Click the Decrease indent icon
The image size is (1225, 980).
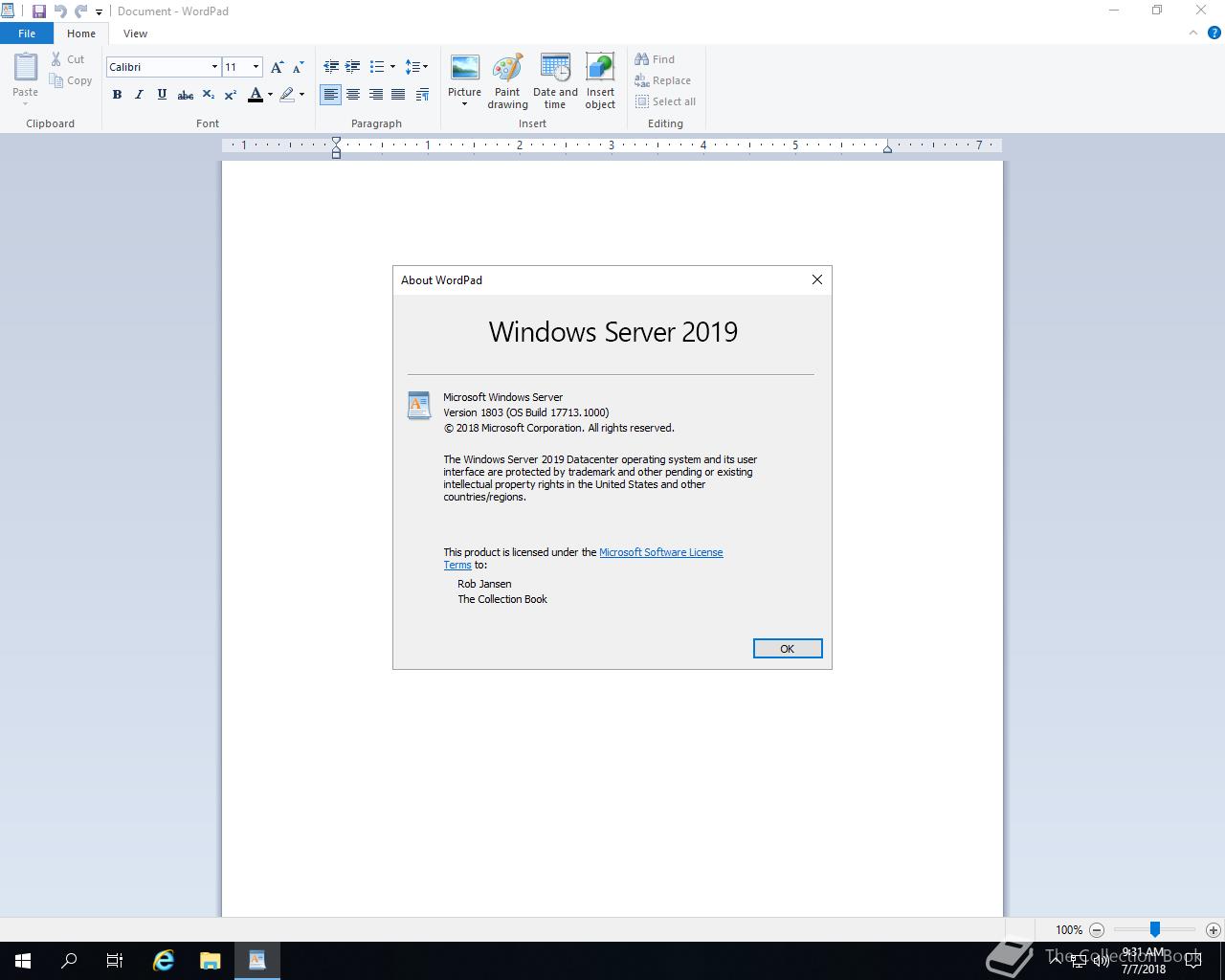point(331,67)
